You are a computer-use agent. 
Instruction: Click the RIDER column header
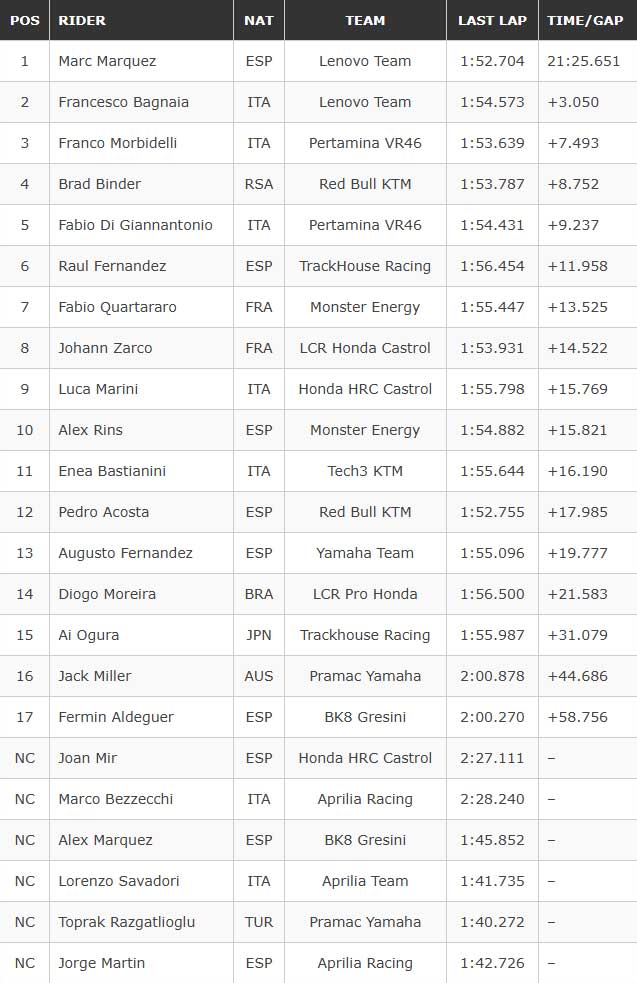click(x=82, y=20)
